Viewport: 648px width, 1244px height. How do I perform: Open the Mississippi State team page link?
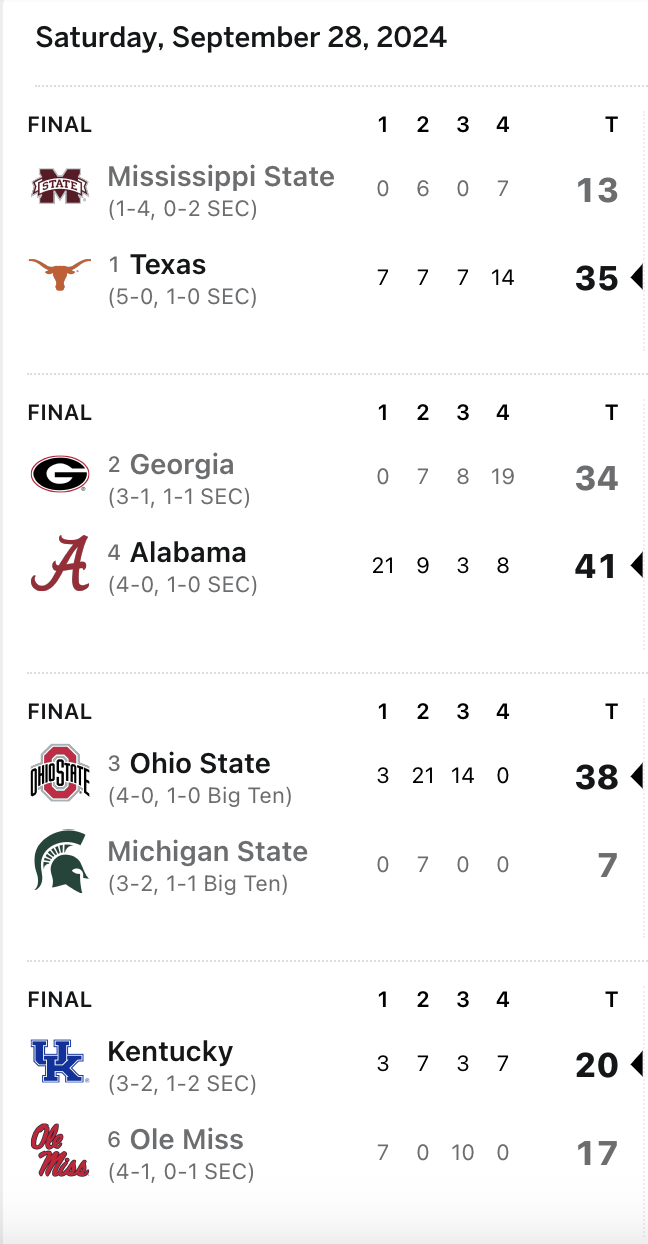[221, 177]
